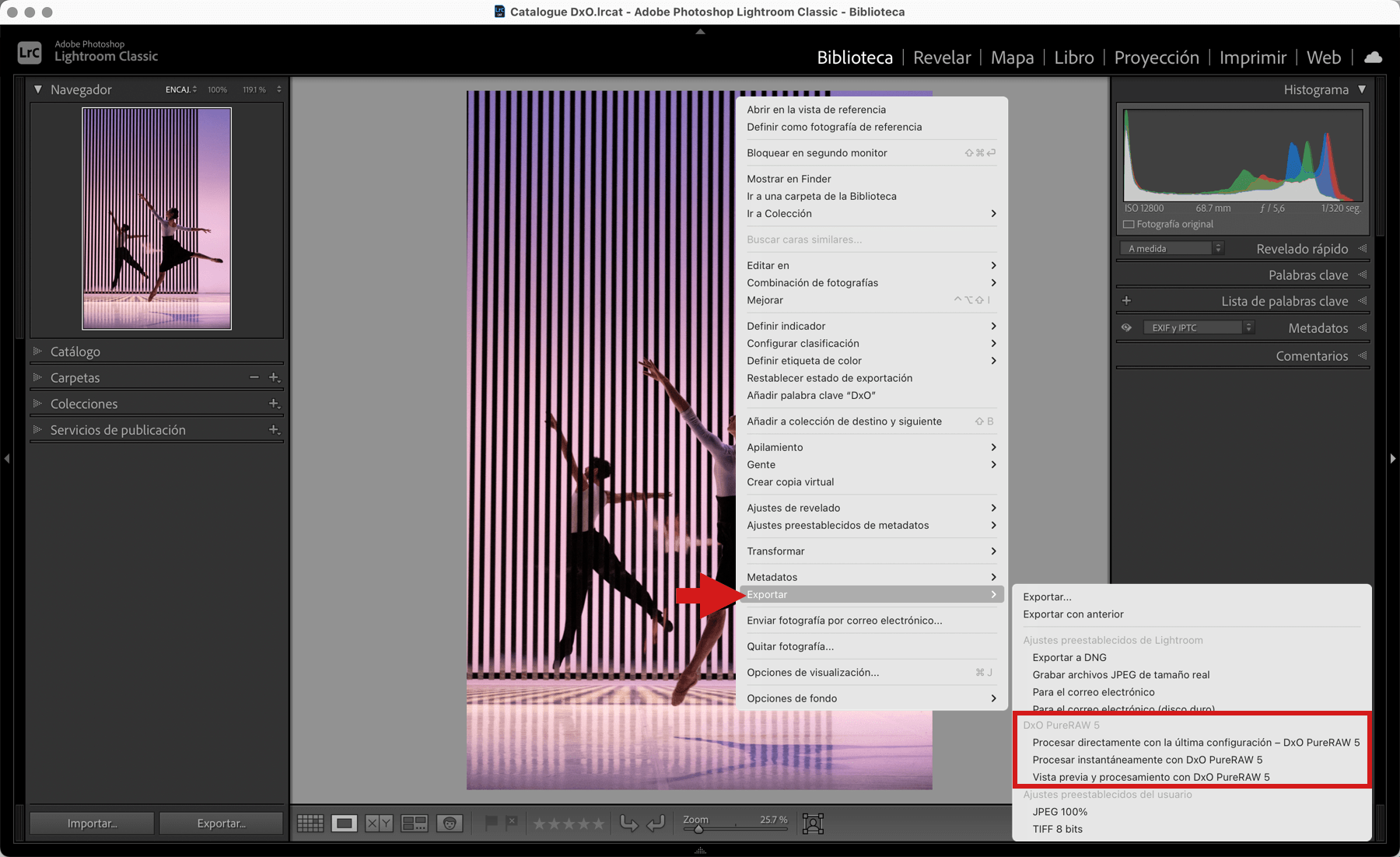Open the A medida preset dropdown
This screenshot has height=857, width=1400.
pyautogui.click(x=1171, y=249)
